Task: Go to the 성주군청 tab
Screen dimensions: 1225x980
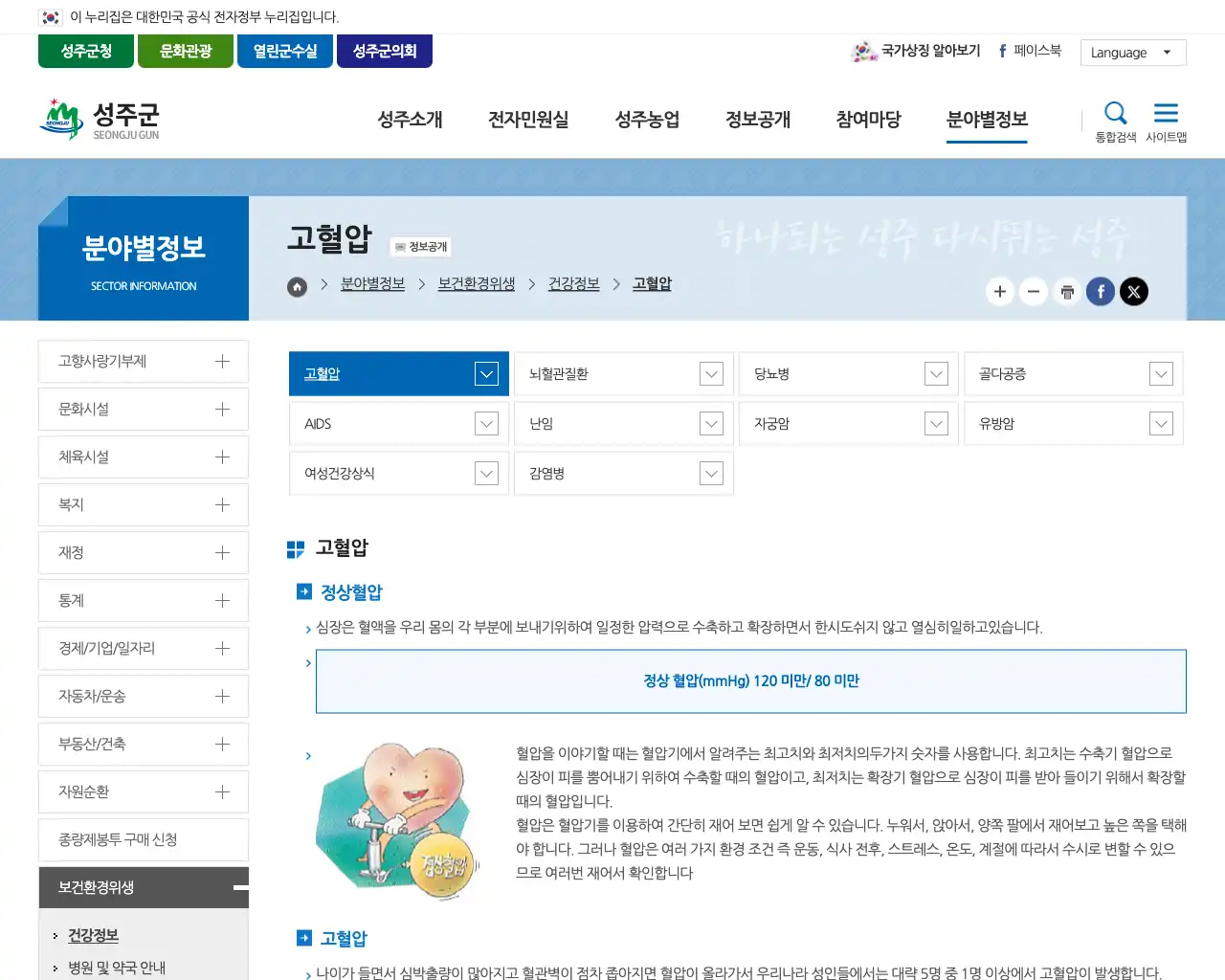Action: tap(86, 51)
